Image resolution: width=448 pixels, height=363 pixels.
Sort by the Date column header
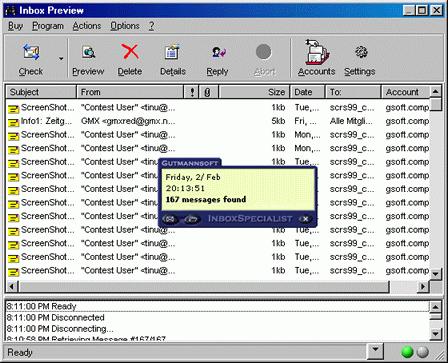pyautogui.click(x=308, y=92)
